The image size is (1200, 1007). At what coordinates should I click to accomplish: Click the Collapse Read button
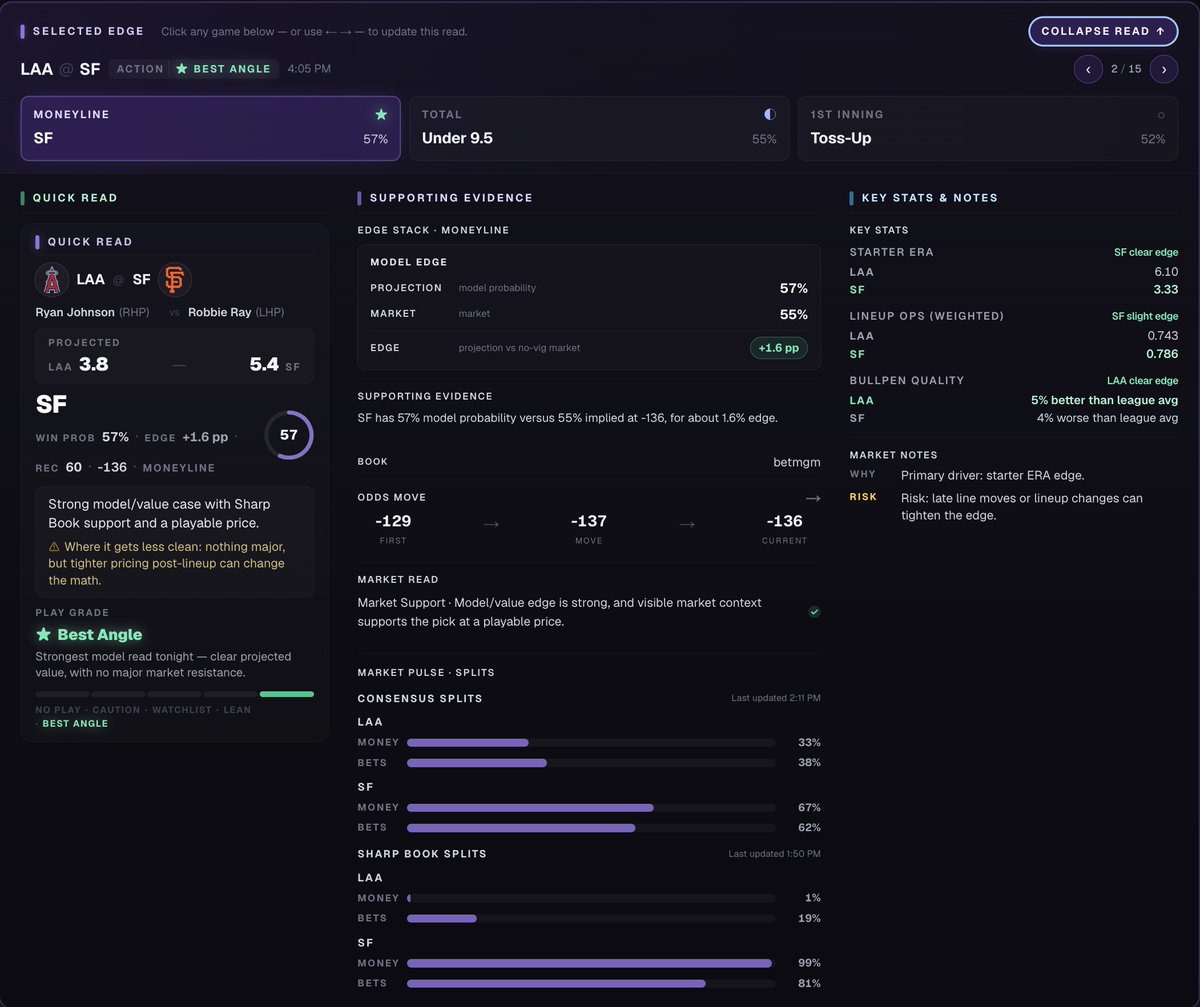point(1103,31)
